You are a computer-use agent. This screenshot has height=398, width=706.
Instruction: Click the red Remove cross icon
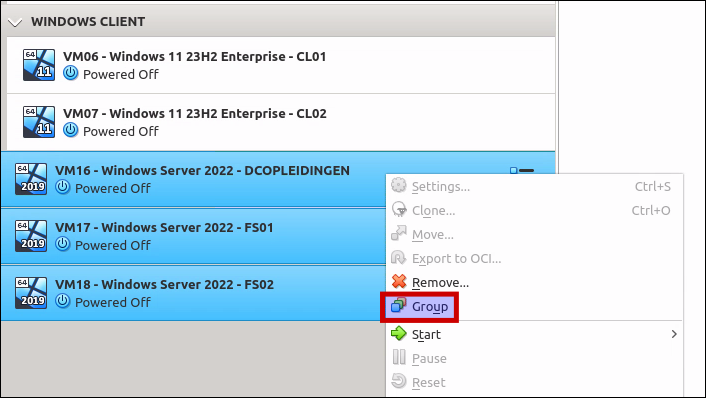coord(398,282)
